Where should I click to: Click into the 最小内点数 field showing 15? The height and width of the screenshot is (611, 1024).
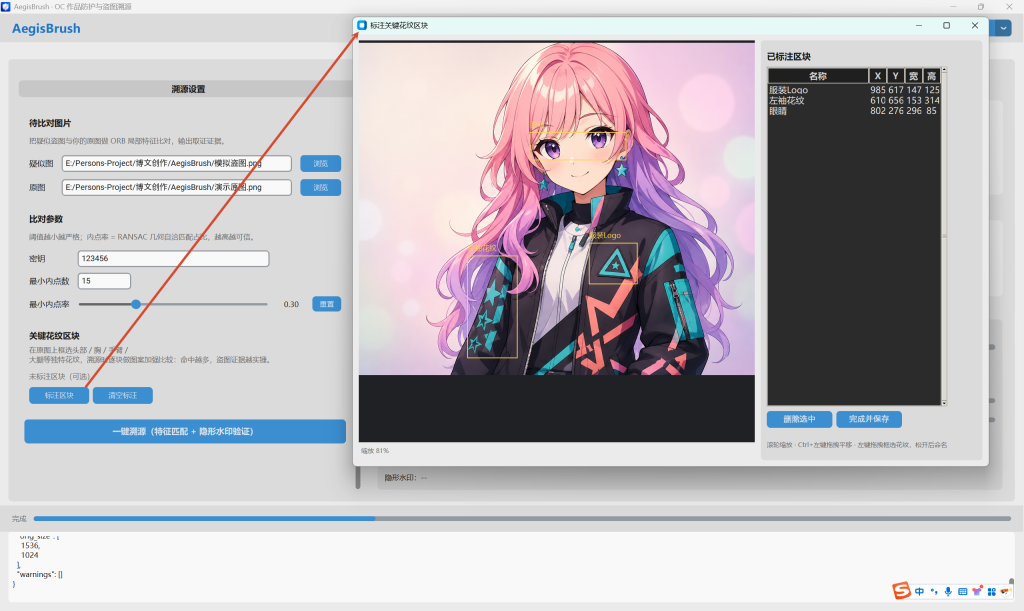coord(104,281)
